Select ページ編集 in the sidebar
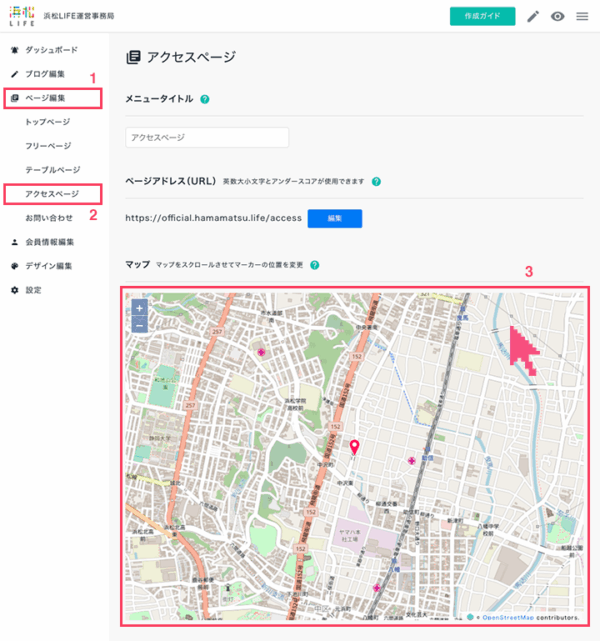Viewport: 600px width, 641px height. pyautogui.click(x=53, y=98)
